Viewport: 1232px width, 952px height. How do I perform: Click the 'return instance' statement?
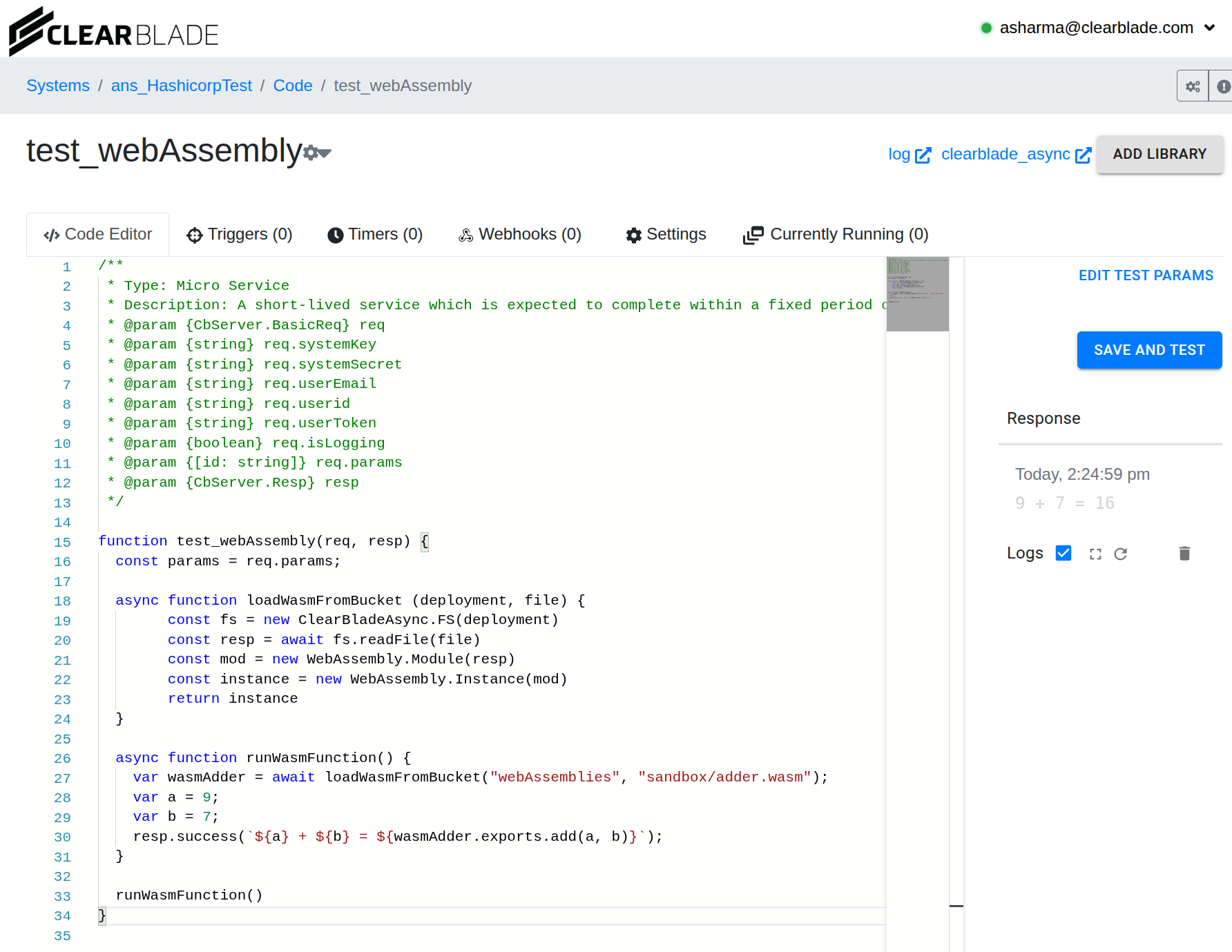[x=233, y=699]
